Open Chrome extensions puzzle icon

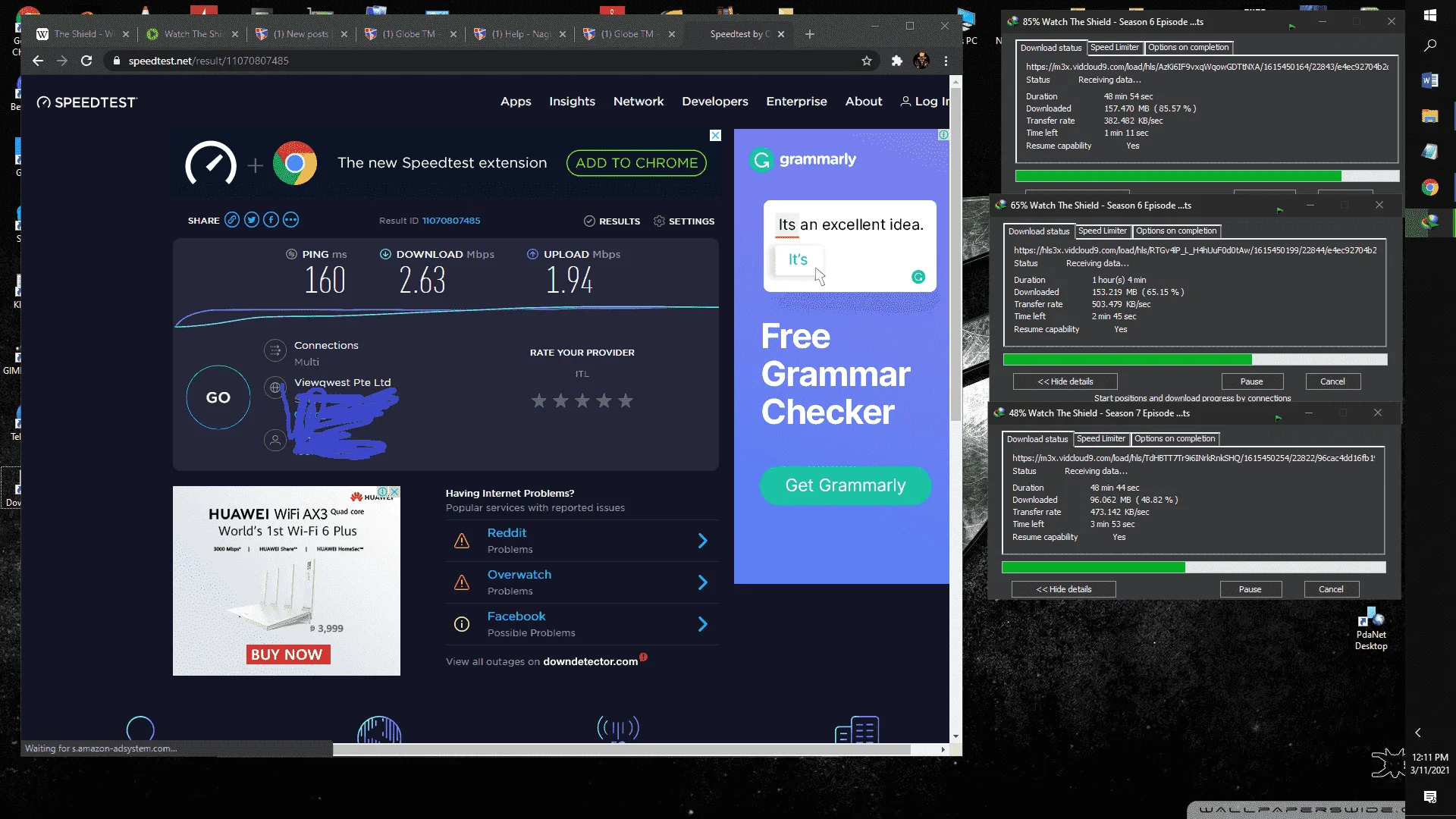897,61
